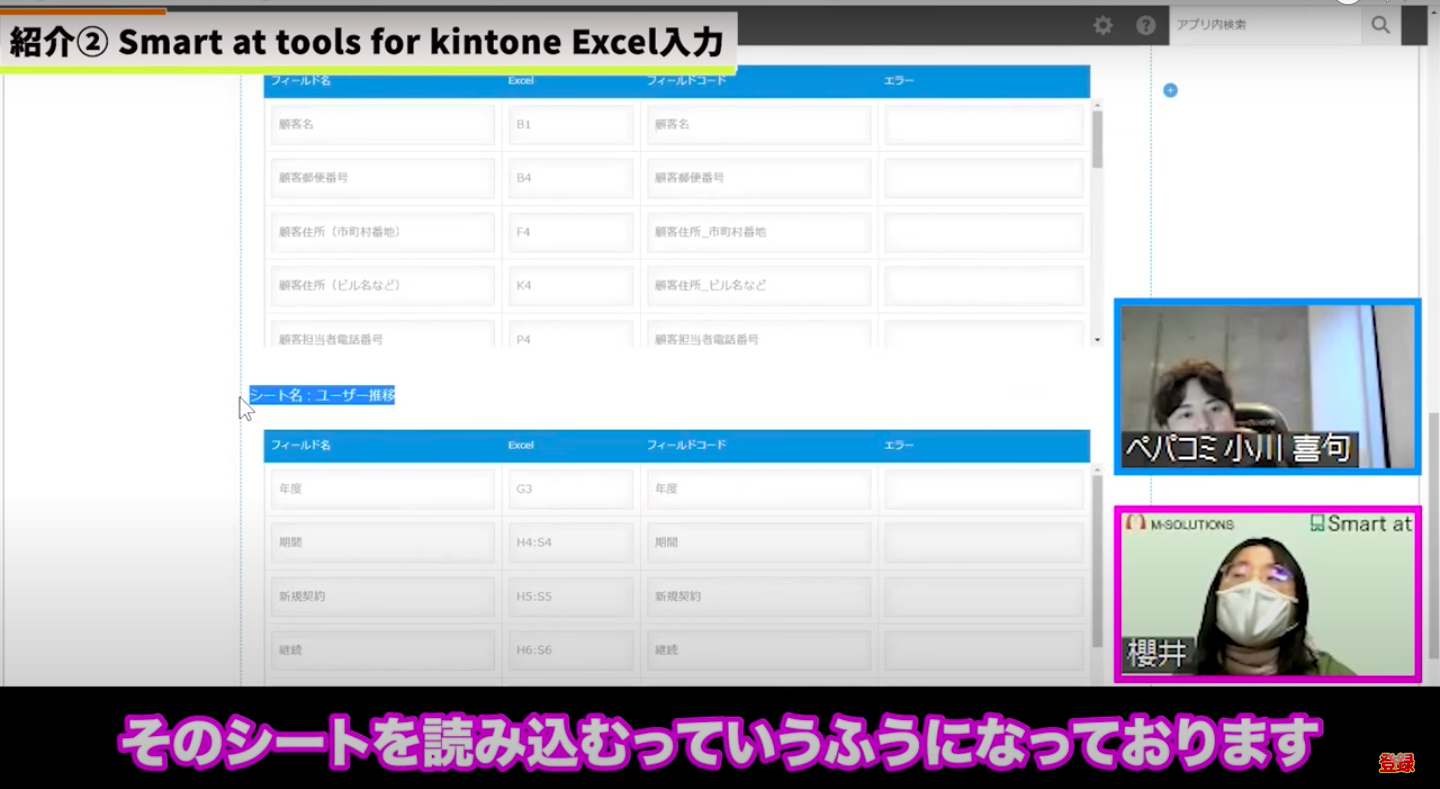Viewport: 1440px width, 789px height.
Task: Click the G3 Excel input for 年度
Action: pyautogui.click(x=571, y=488)
